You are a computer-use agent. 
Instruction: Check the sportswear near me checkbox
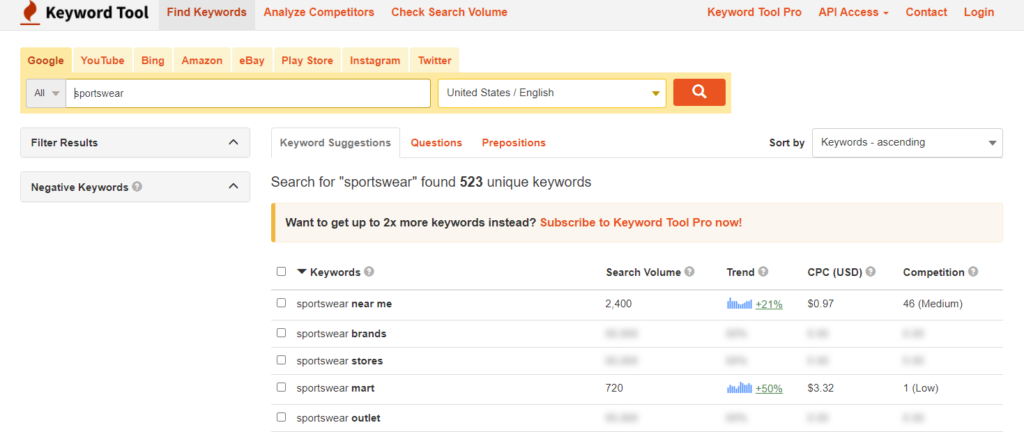point(281,303)
